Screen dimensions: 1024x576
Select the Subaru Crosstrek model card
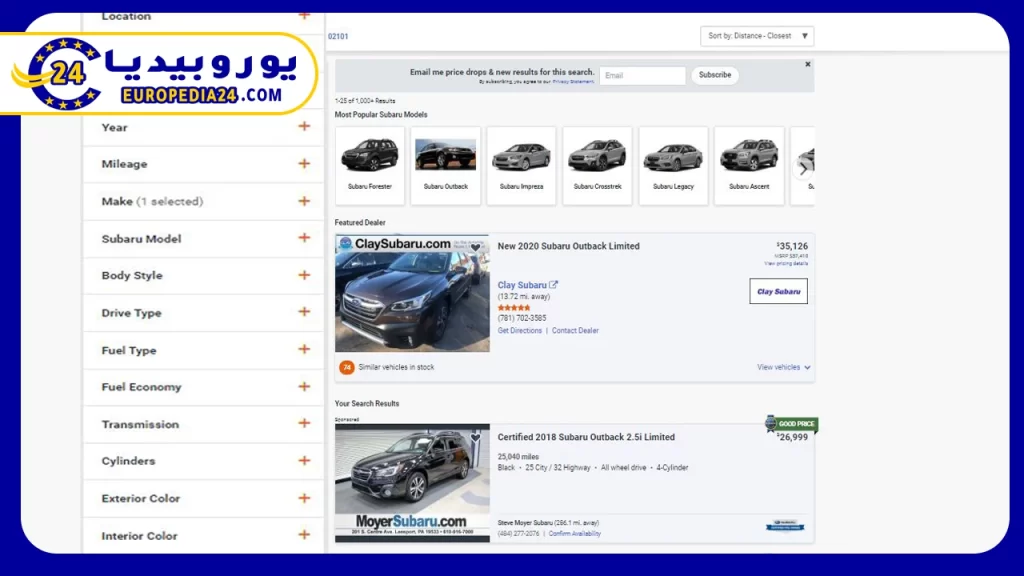pyautogui.click(x=597, y=166)
